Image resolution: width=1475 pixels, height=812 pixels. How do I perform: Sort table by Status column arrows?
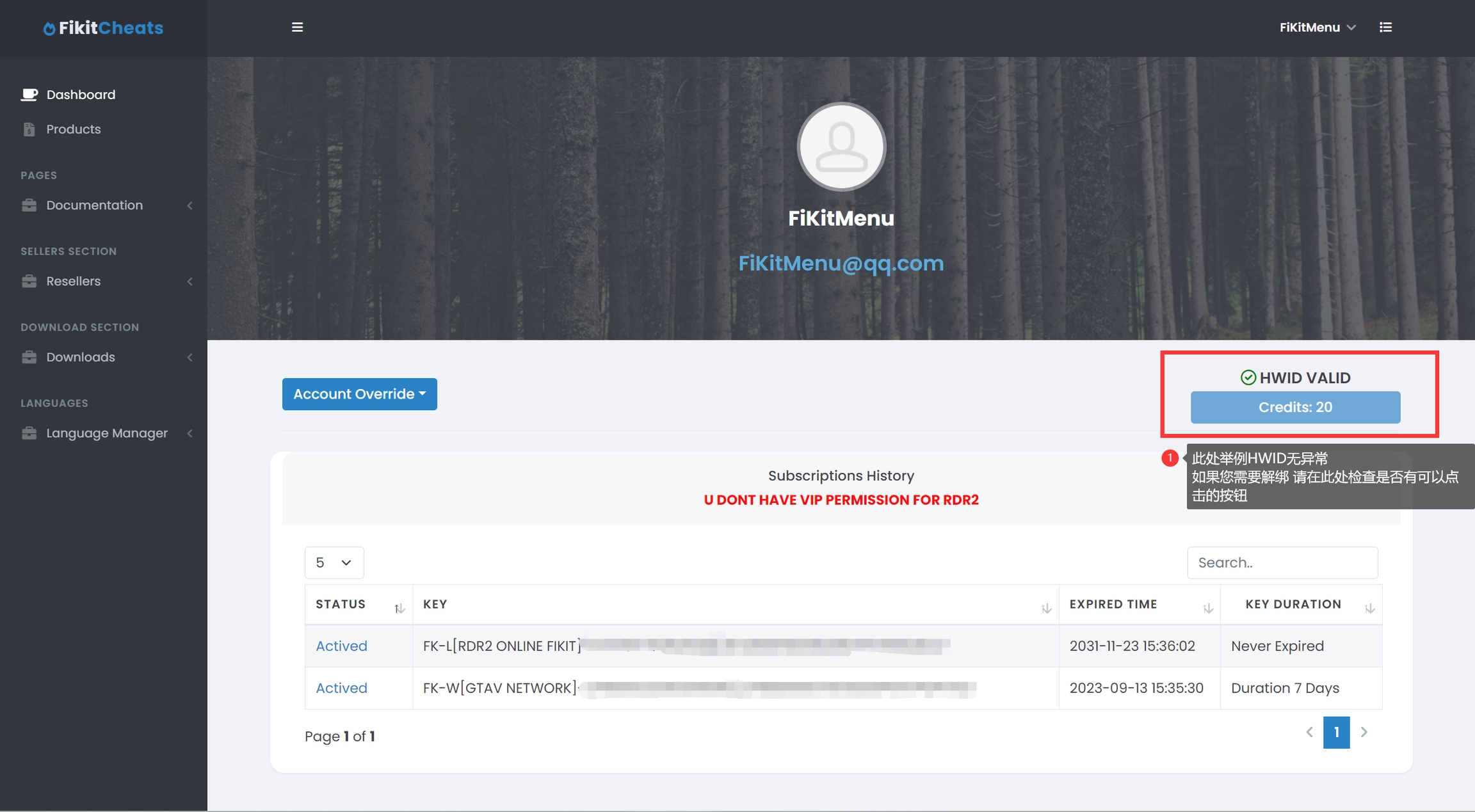(399, 608)
